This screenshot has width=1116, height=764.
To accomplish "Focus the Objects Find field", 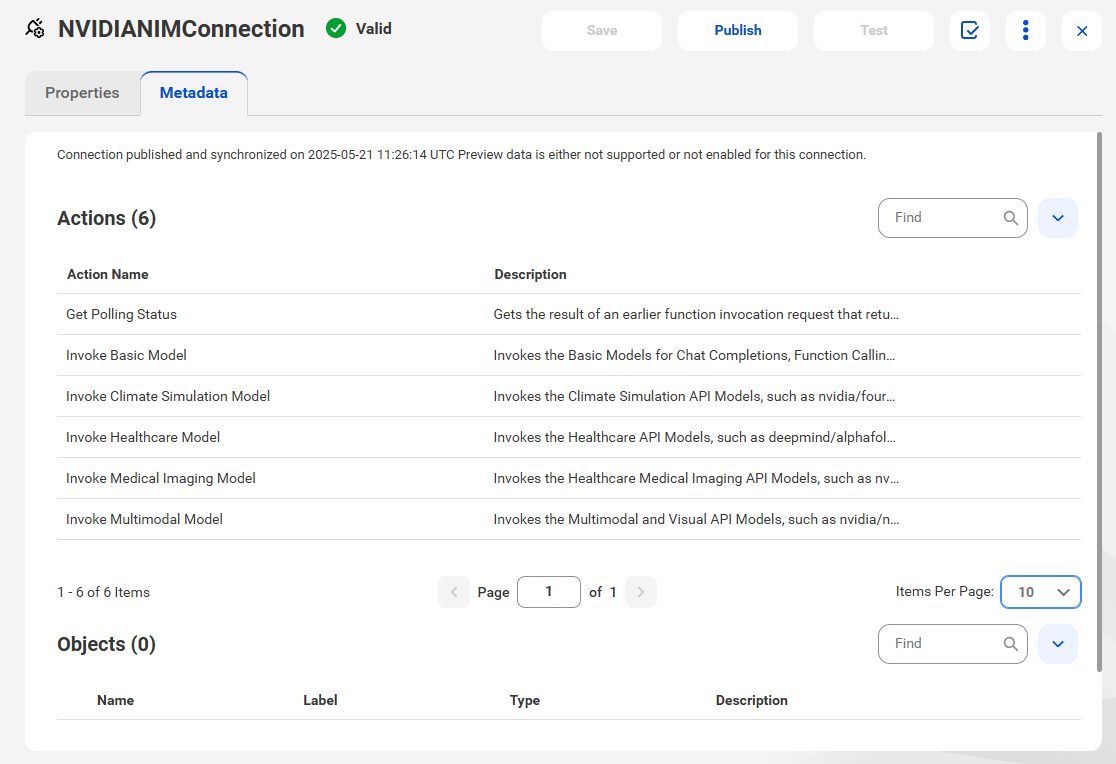I will coord(952,644).
